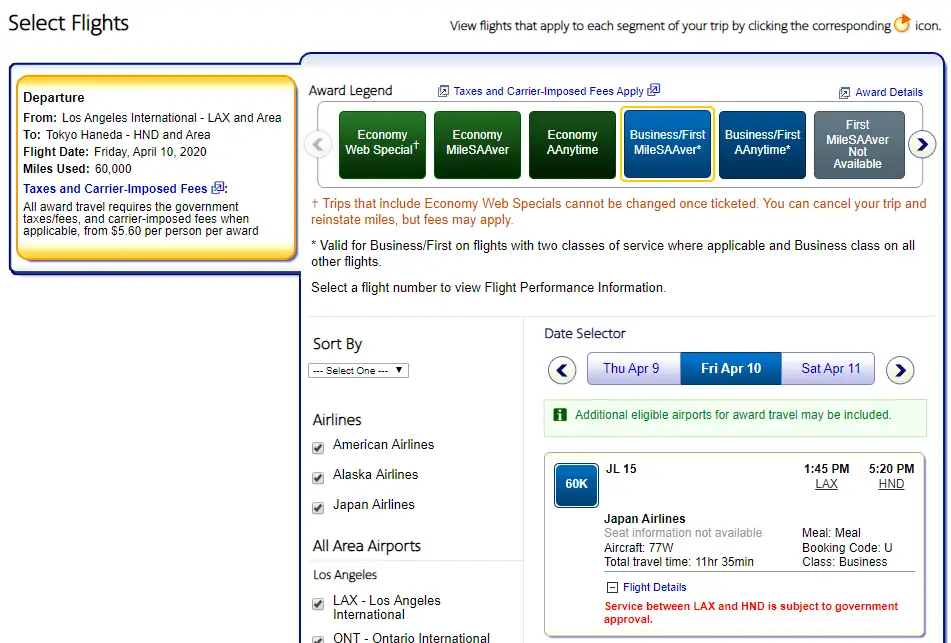
Task: Select the Thu Apr 9 date tab
Action: click(x=632, y=369)
